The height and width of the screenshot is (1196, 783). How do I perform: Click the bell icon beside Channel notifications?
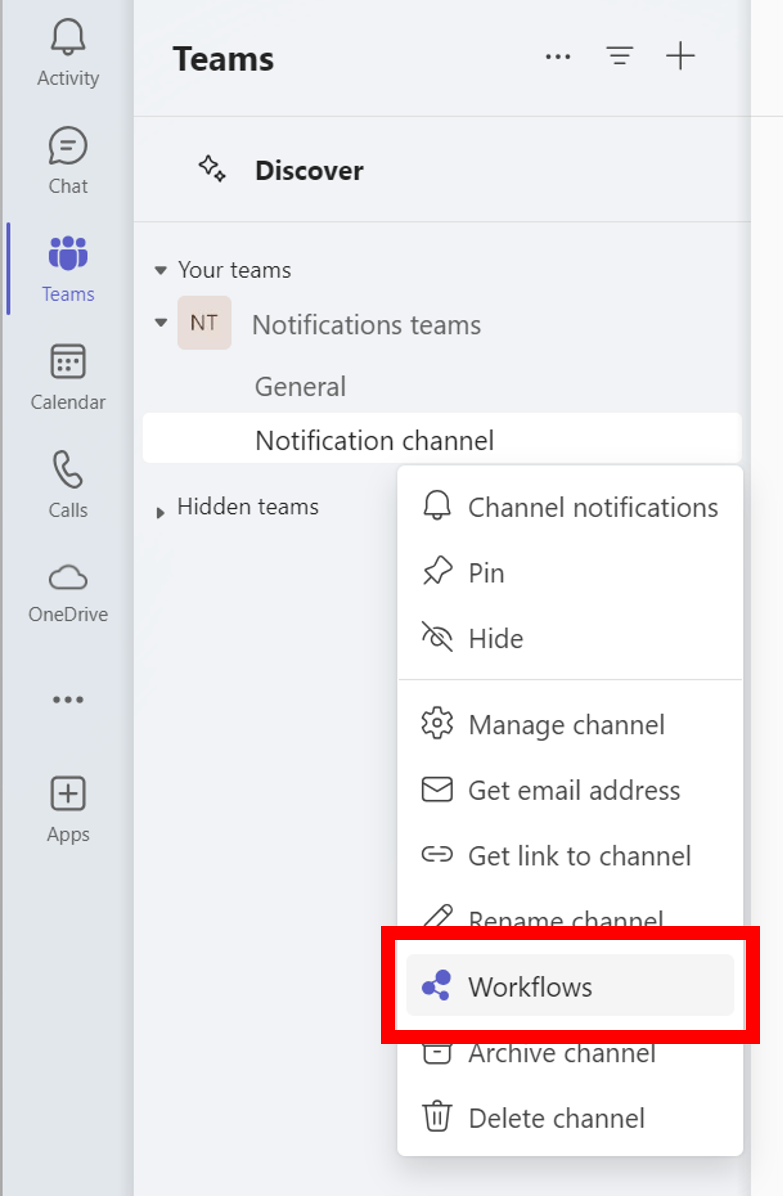point(437,505)
